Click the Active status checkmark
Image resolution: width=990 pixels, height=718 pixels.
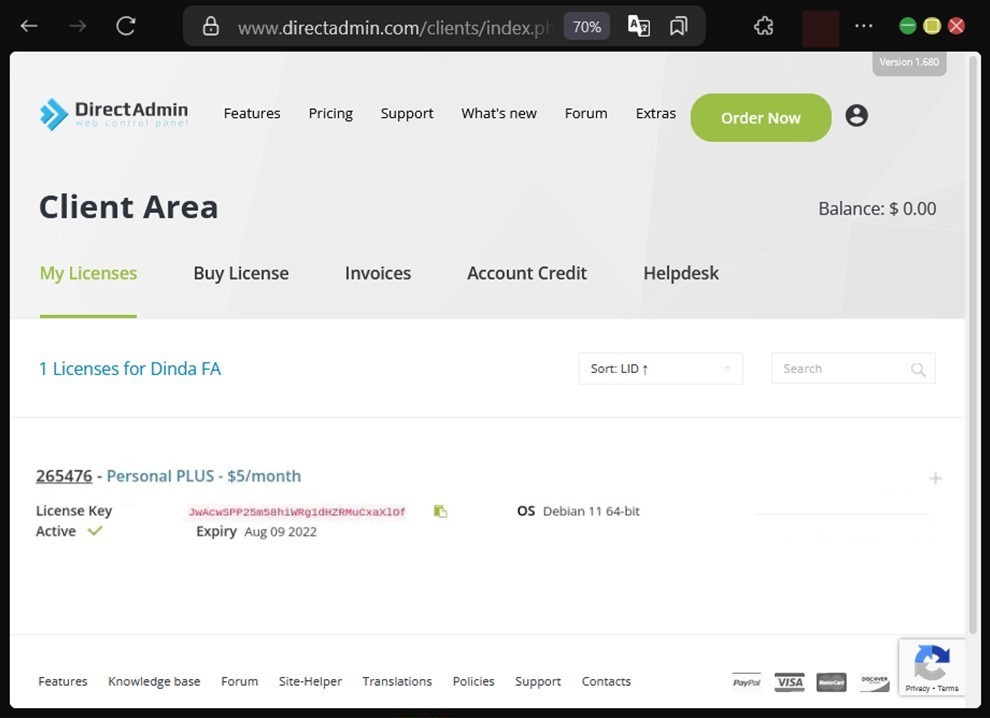95,531
